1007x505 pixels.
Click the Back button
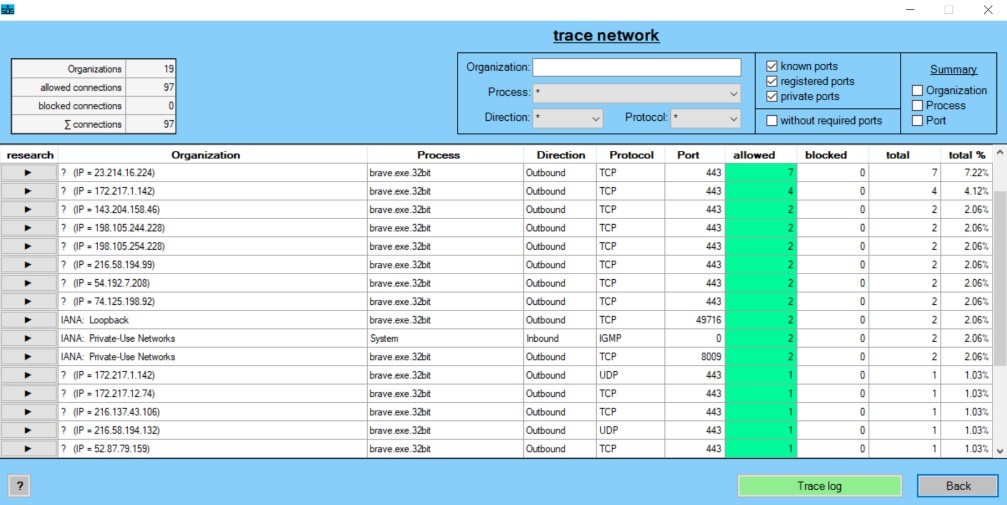(x=958, y=486)
